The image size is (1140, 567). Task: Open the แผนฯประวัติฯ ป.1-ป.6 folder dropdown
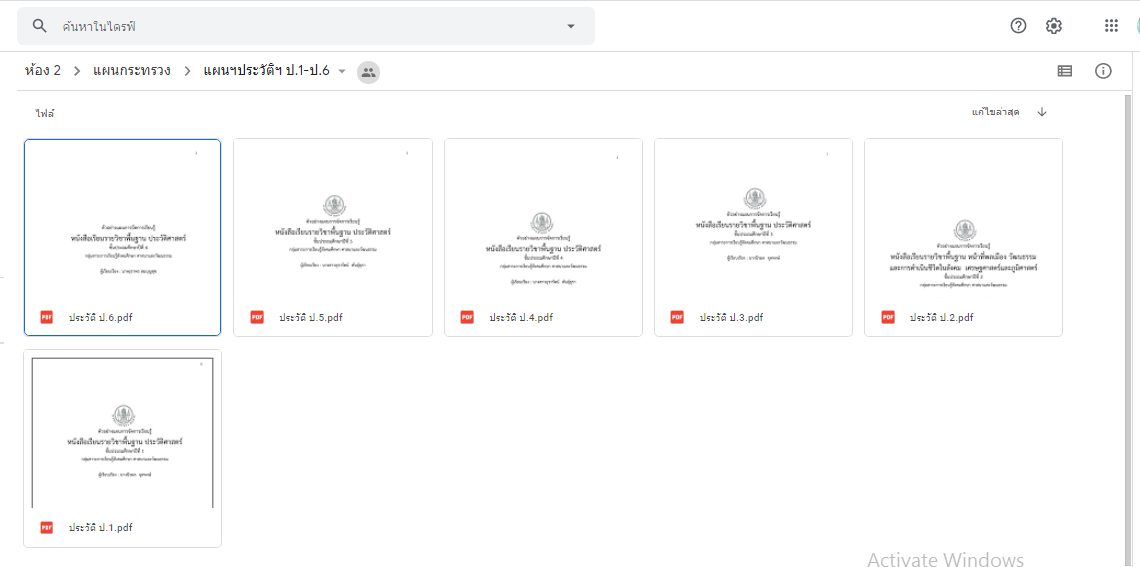pos(342,71)
